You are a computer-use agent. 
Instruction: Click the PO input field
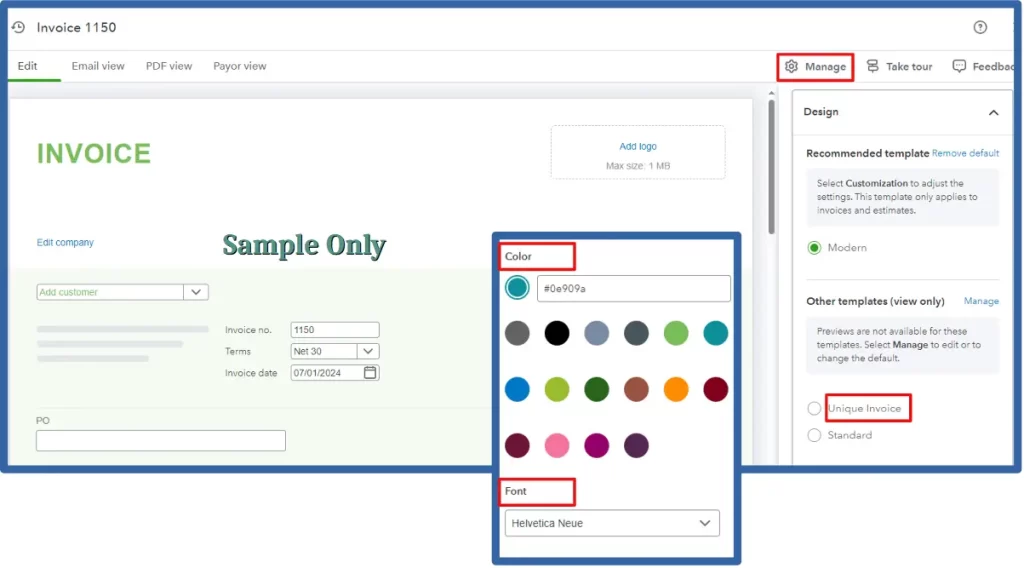pyautogui.click(x=161, y=441)
